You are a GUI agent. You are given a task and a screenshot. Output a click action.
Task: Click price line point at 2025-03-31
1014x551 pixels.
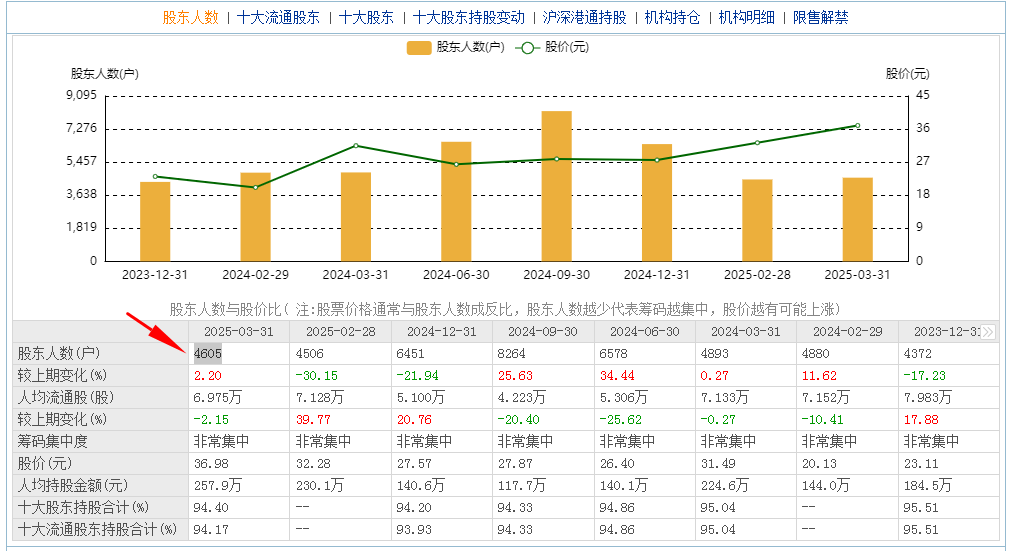click(858, 125)
